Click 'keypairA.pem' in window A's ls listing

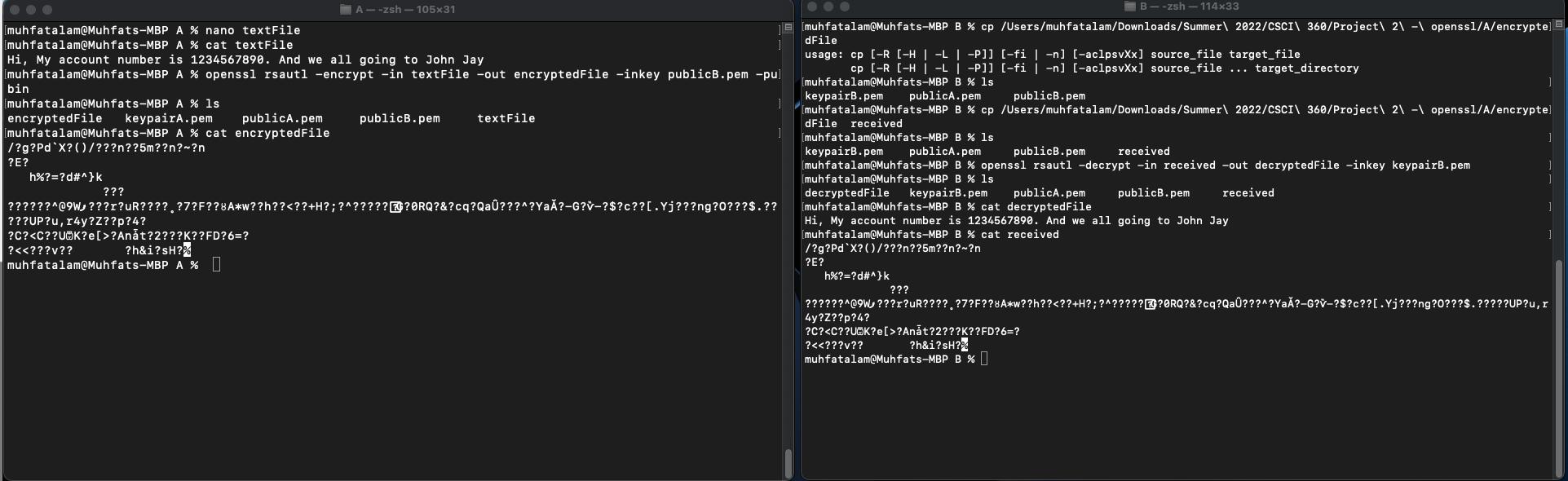169,118
